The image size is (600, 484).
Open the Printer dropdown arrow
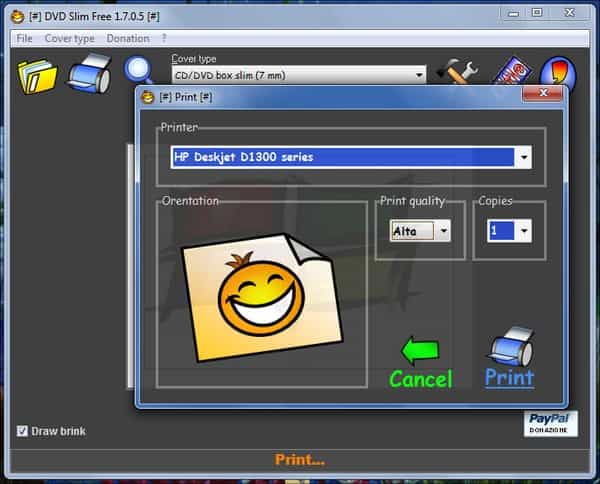(523, 157)
